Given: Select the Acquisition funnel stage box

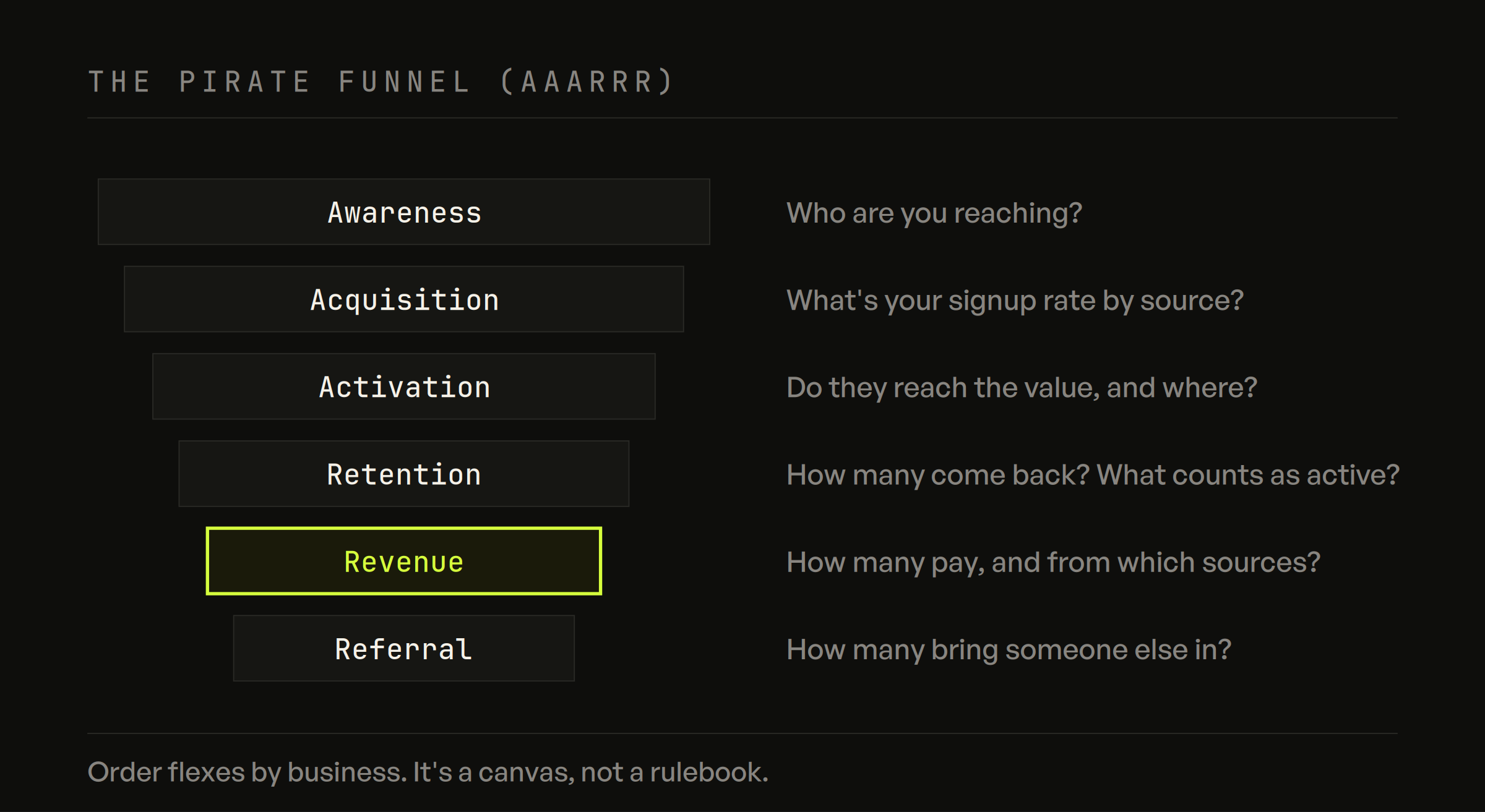Looking at the screenshot, I should coord(404,299).
